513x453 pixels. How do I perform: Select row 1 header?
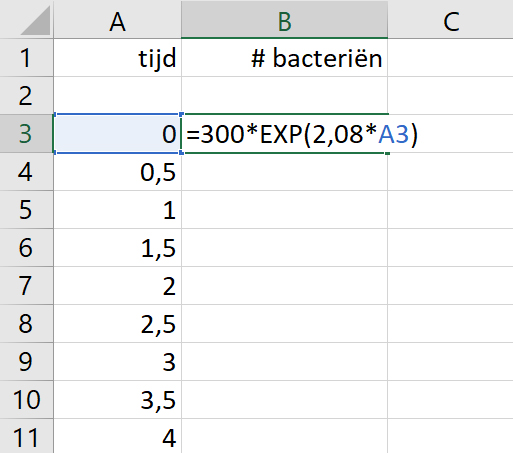[26, 58]
